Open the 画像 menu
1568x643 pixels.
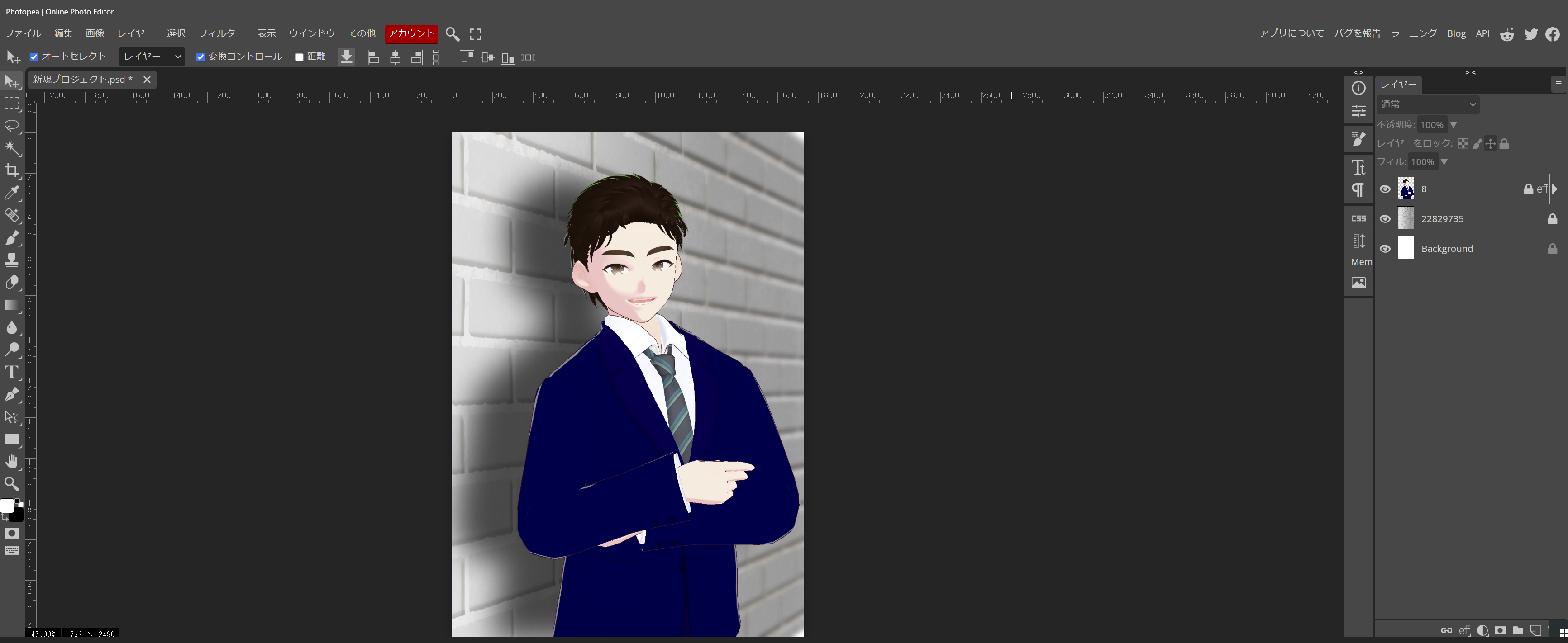[94, 33]
